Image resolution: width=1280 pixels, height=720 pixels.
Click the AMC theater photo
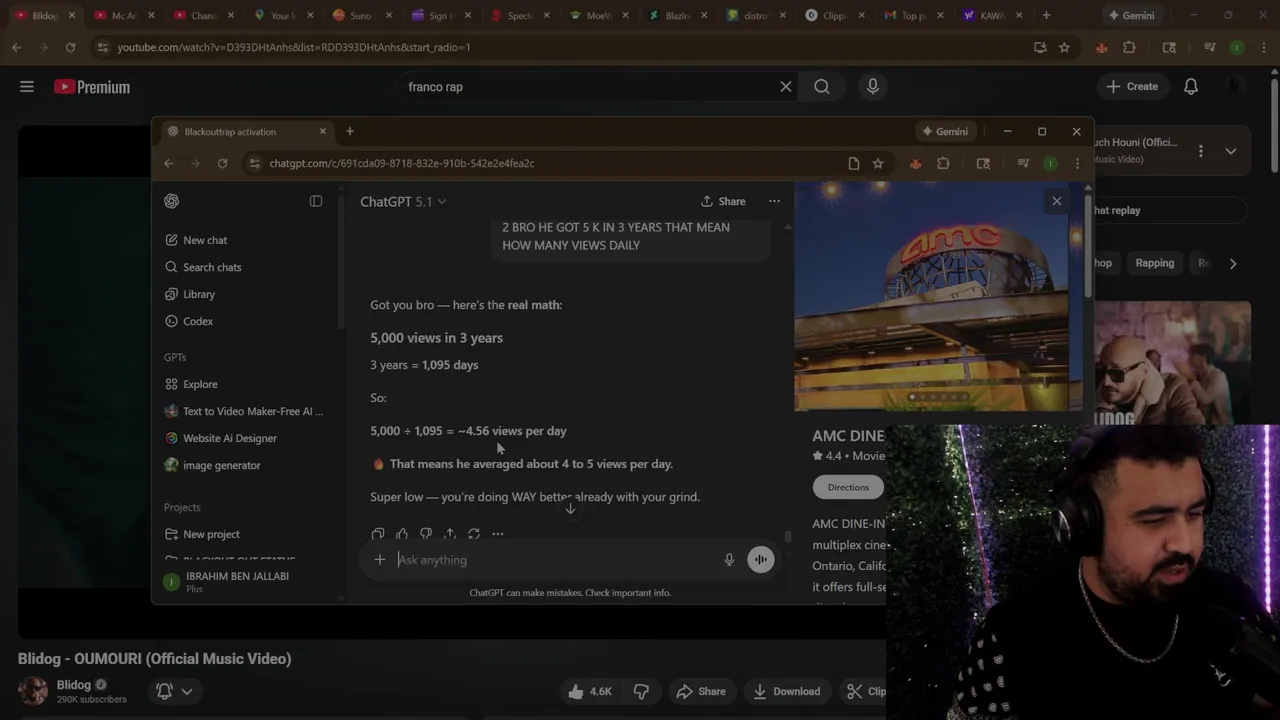(931, 297)
